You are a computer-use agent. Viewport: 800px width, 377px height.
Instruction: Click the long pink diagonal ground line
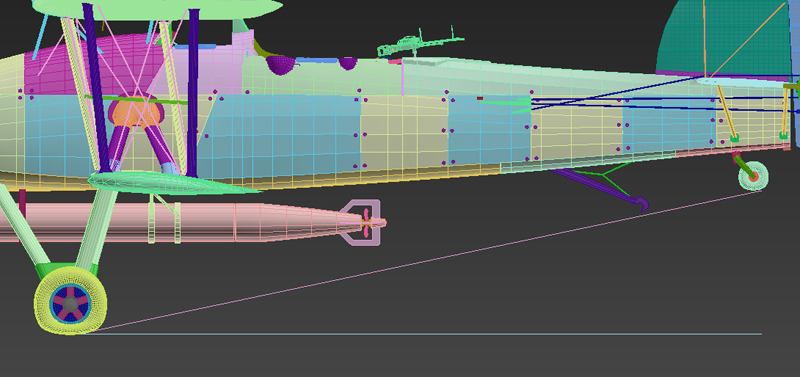click(423, 262)
